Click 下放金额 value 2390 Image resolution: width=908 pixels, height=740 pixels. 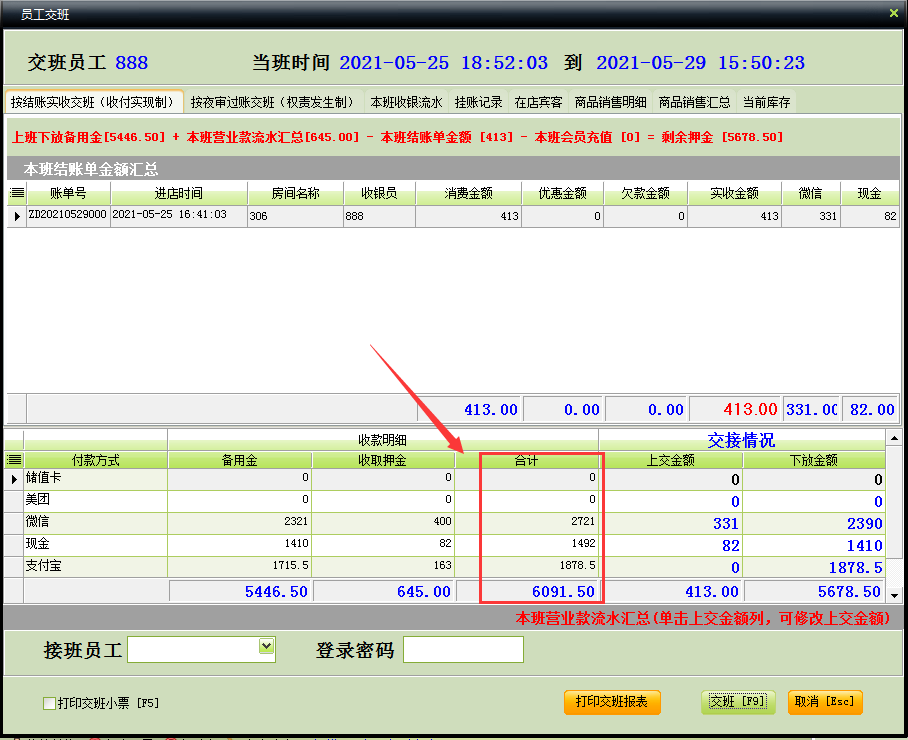click(x=814, y=523)
